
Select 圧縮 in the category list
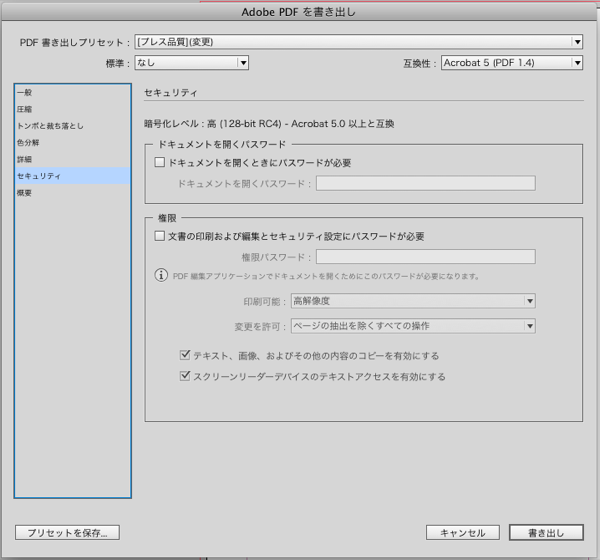pos(24,109)
